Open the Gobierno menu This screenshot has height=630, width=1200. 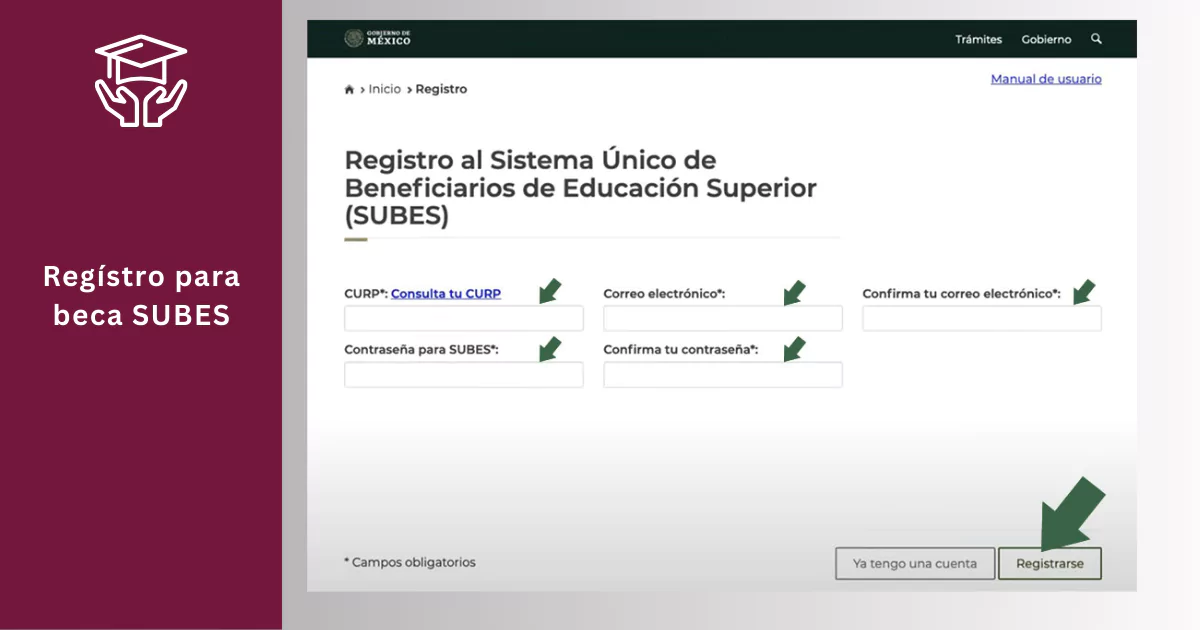[x=1046, y=39]
